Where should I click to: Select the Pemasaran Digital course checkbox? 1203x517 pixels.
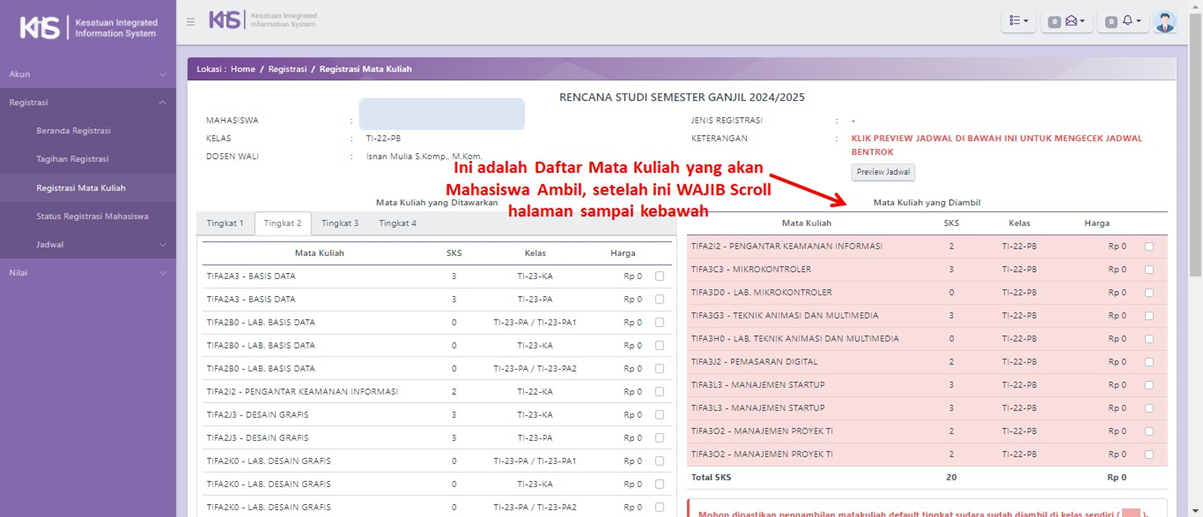coord(1149,362)
